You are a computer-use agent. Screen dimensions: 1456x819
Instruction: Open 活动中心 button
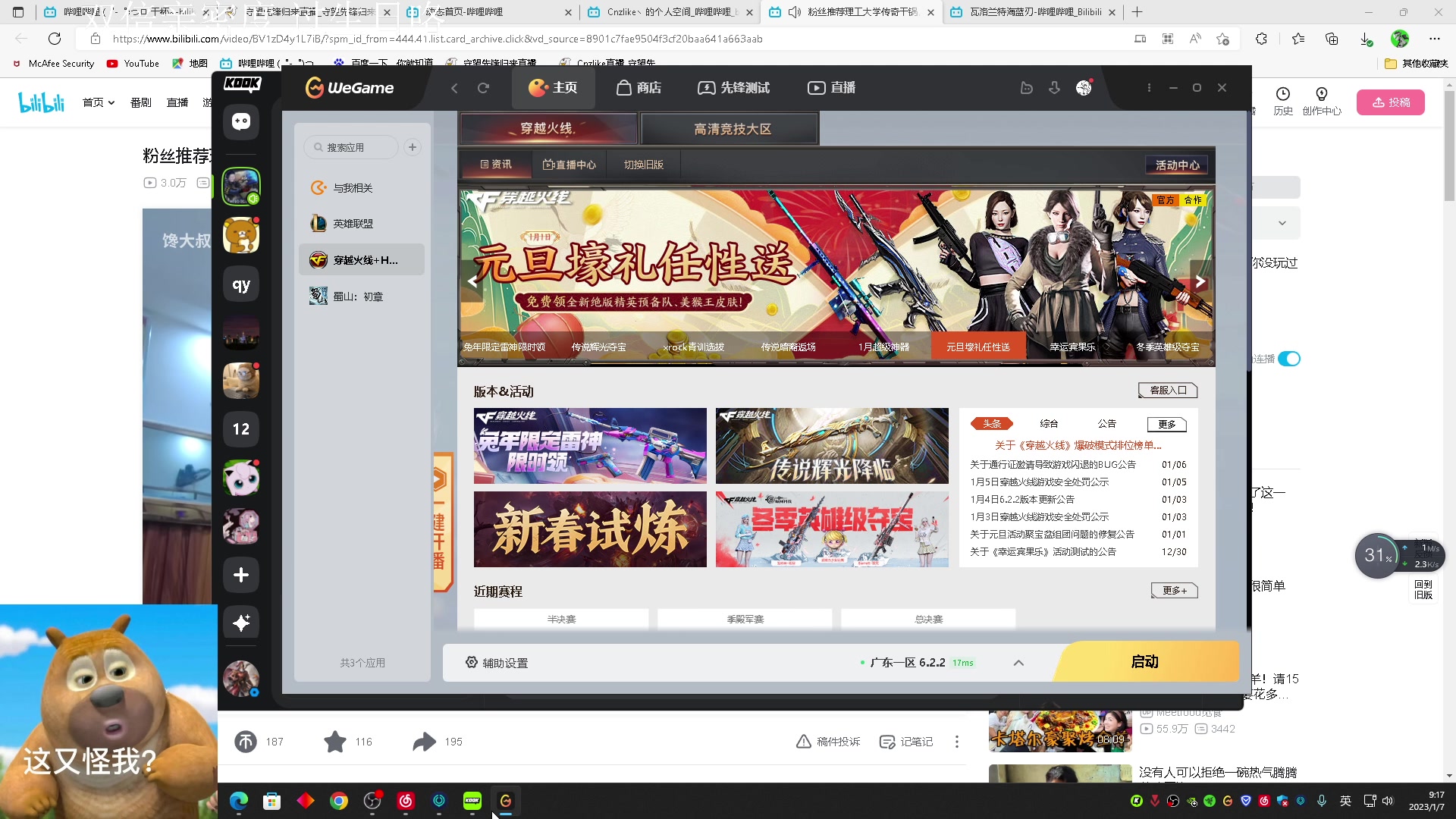1177,165
